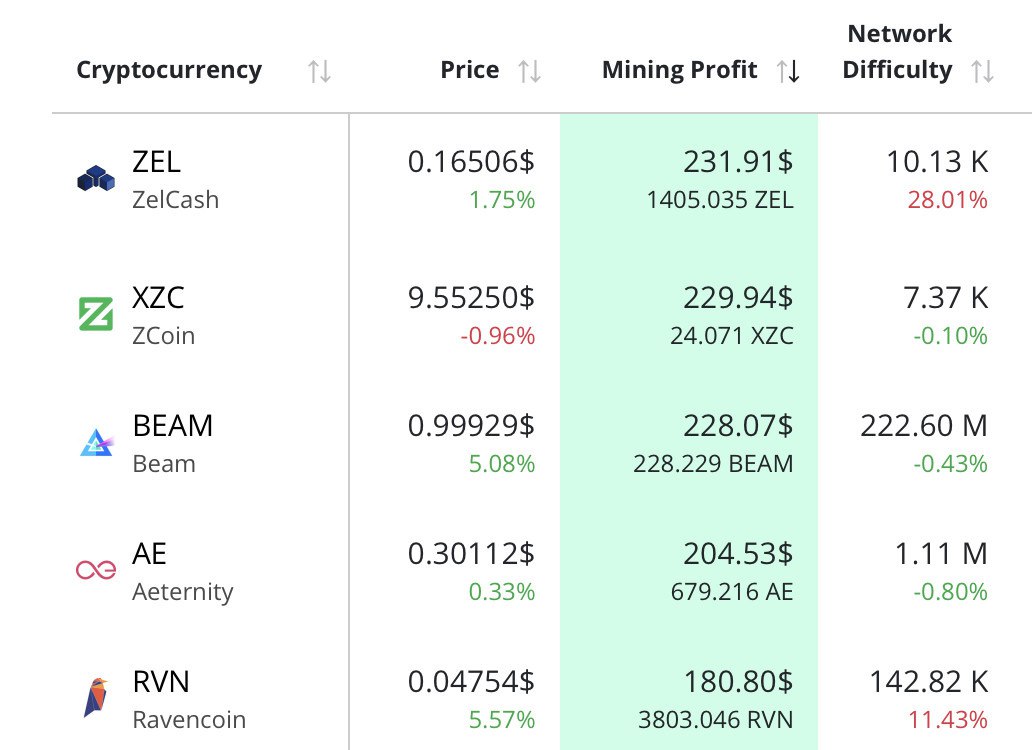The height and width of the screenshot is (750, 1032).
Task: Click the Mining Profit column header
Action: pos(680,71)
